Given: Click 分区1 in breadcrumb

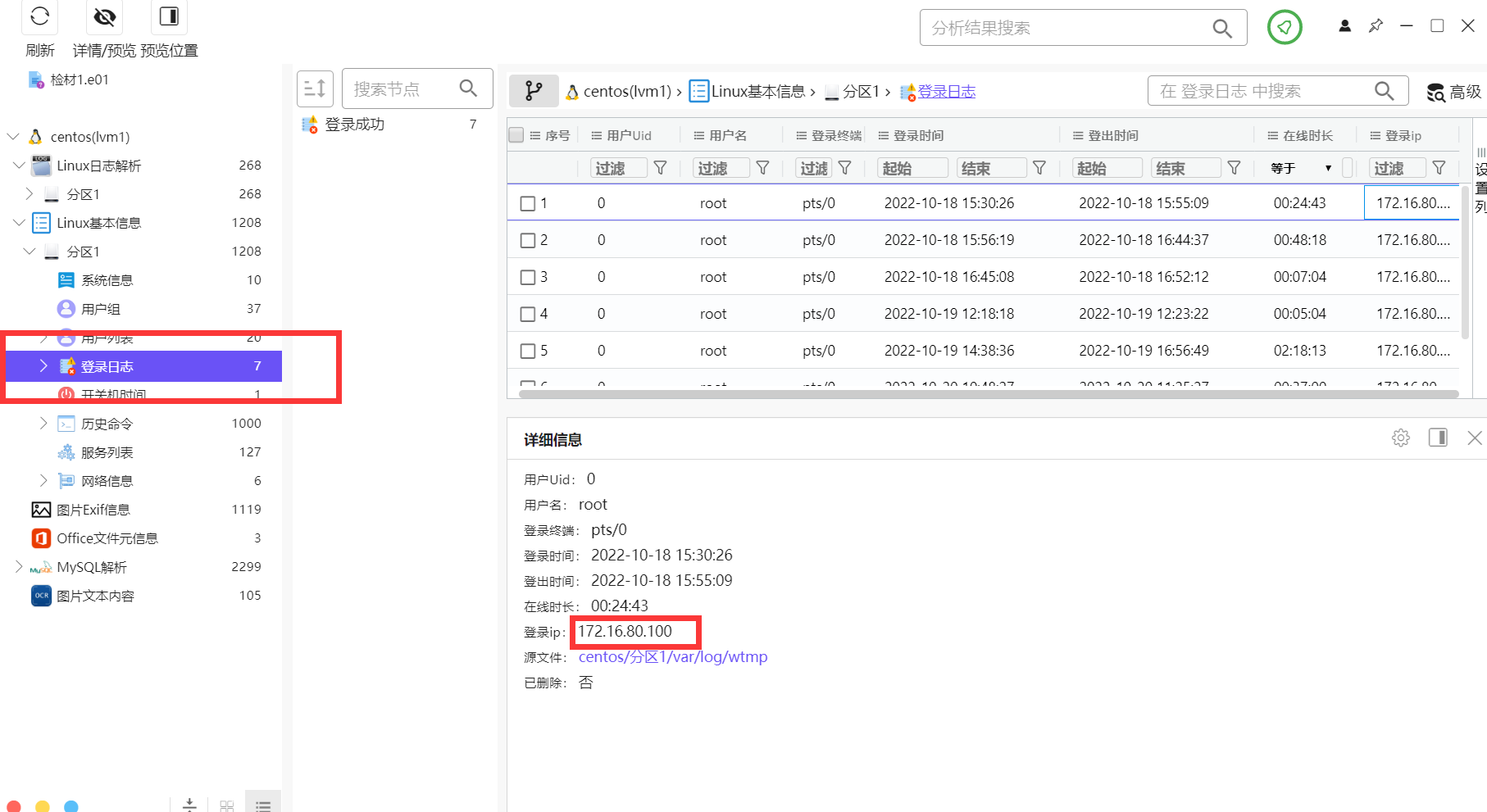Looking at the screenshot, I should pyautogui.click(x=862, y=92).
